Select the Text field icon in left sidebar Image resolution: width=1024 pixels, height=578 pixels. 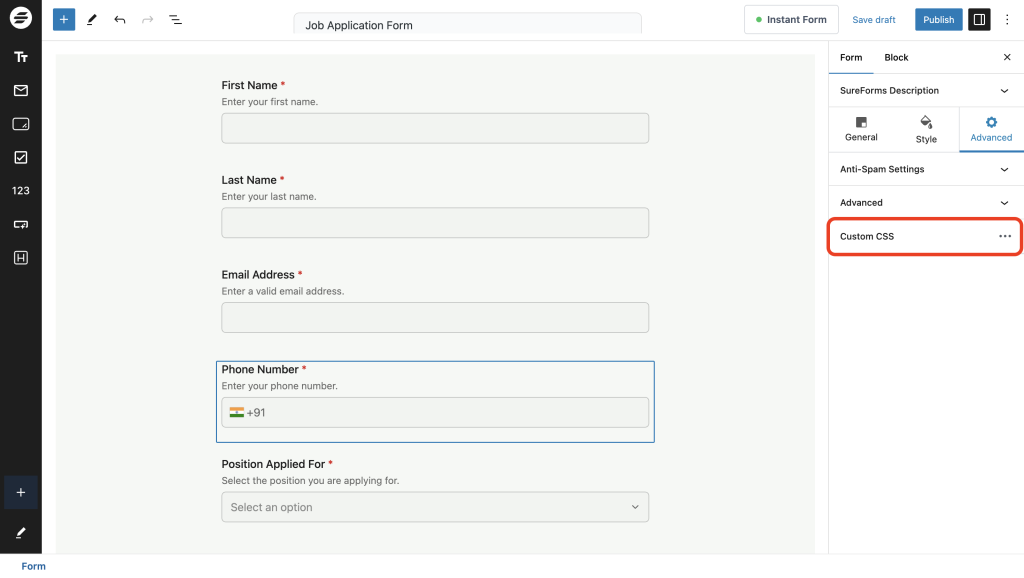20,57
